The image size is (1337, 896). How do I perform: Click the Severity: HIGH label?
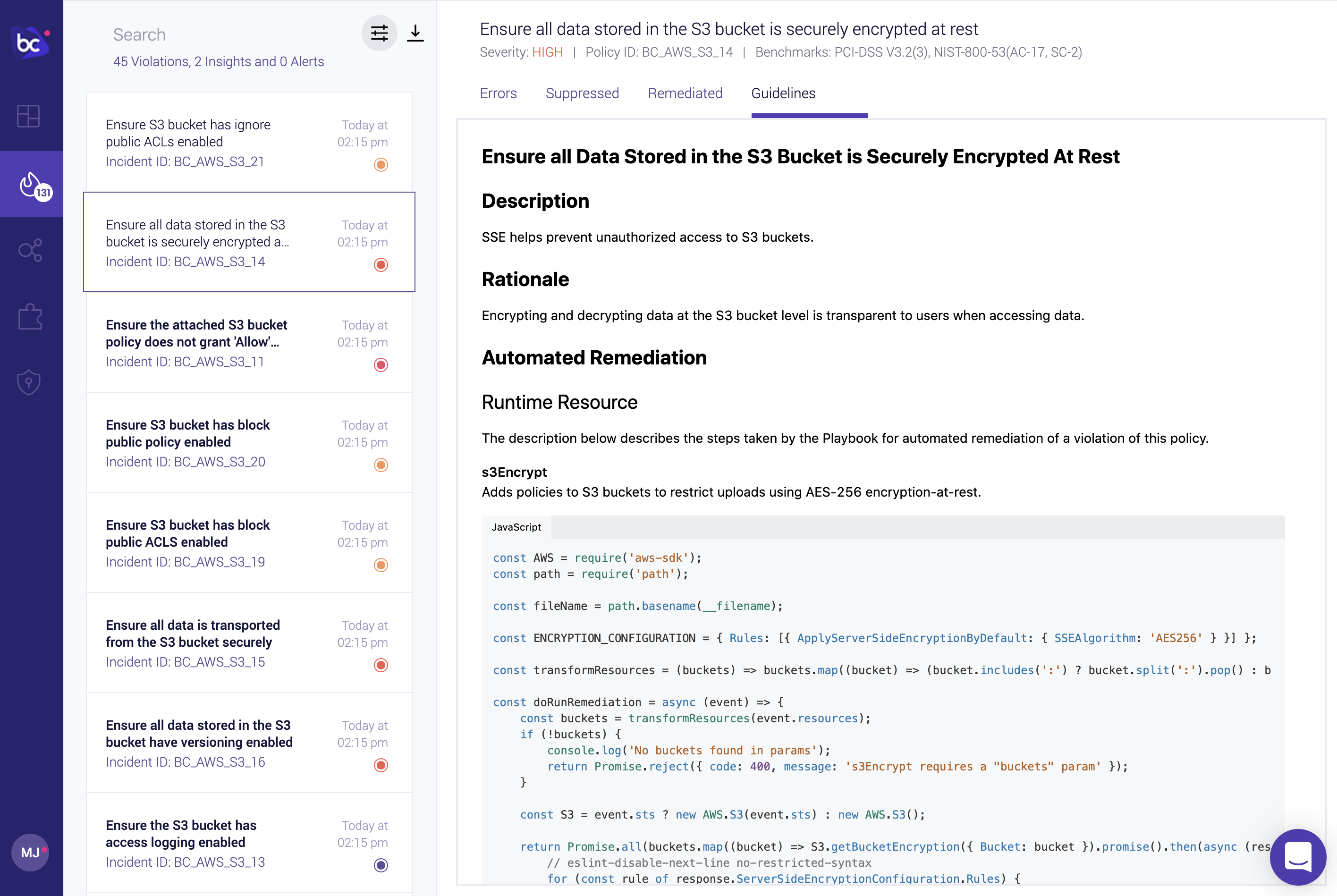(x=521, y=52)
